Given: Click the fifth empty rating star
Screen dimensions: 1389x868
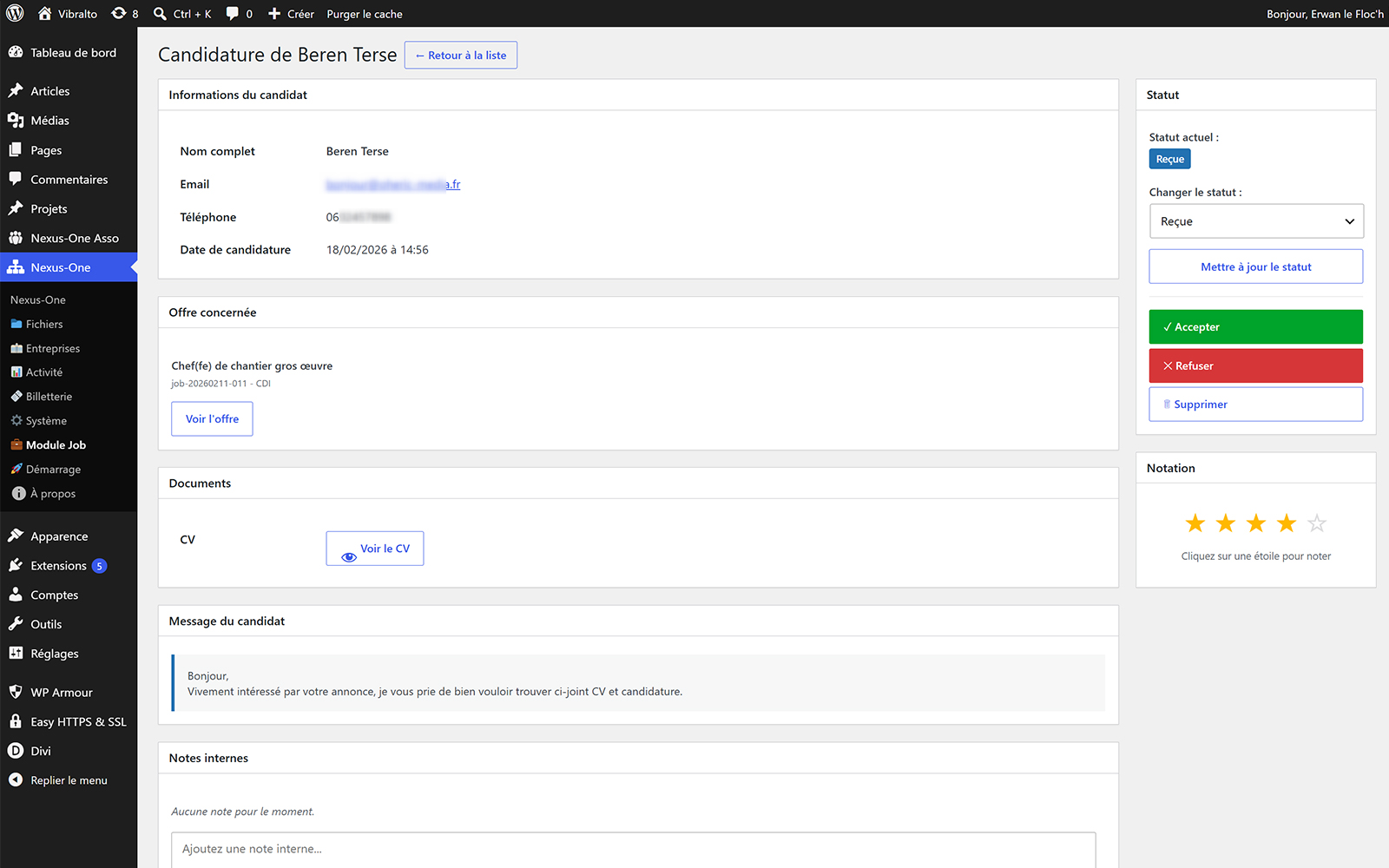Looking at the screenshot, I should point(1317,523).
